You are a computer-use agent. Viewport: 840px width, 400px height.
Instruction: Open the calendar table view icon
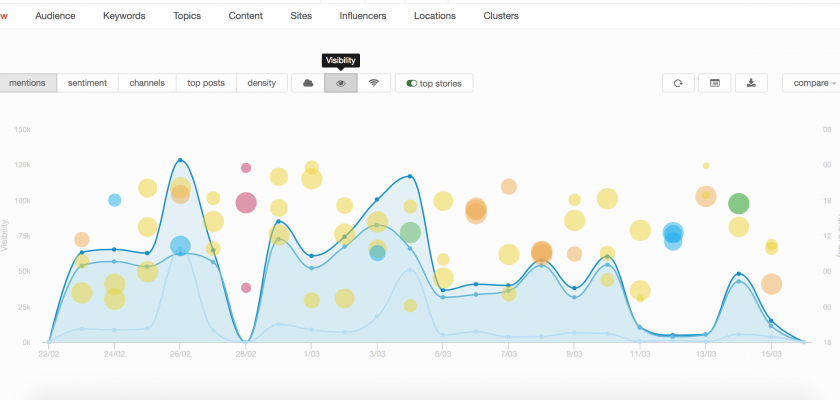714,83
